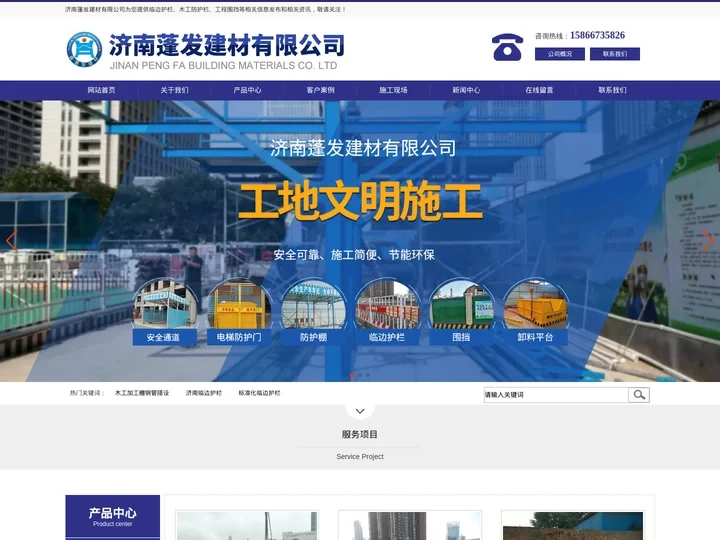Select the second banner slide dot

360,375
